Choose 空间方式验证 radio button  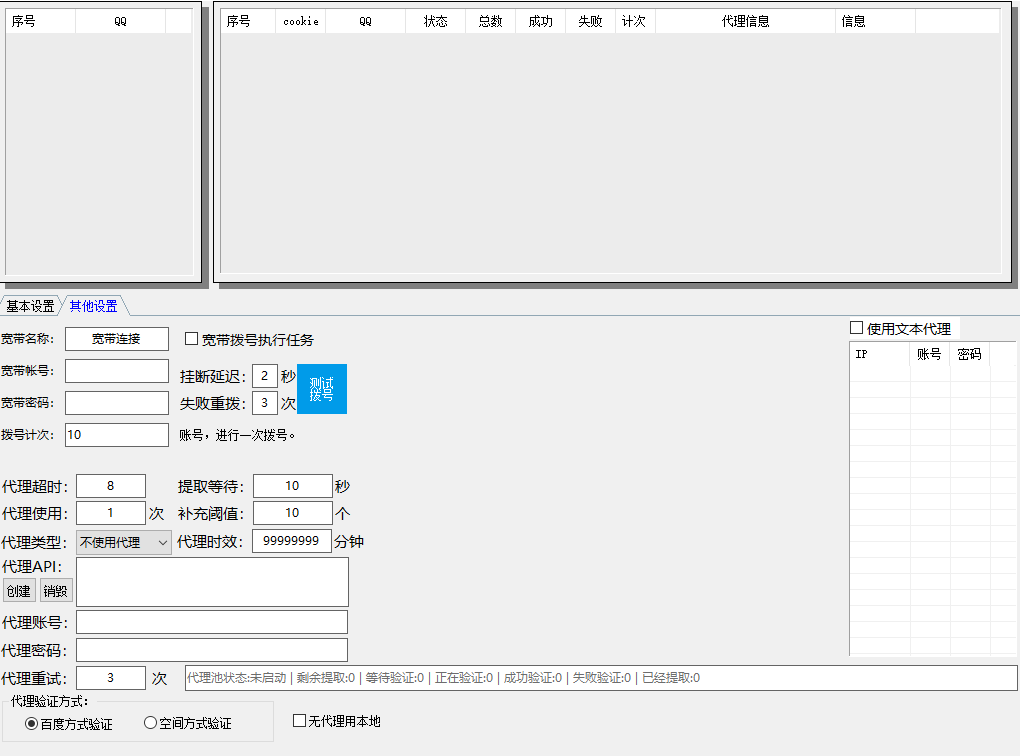[151, 723]
